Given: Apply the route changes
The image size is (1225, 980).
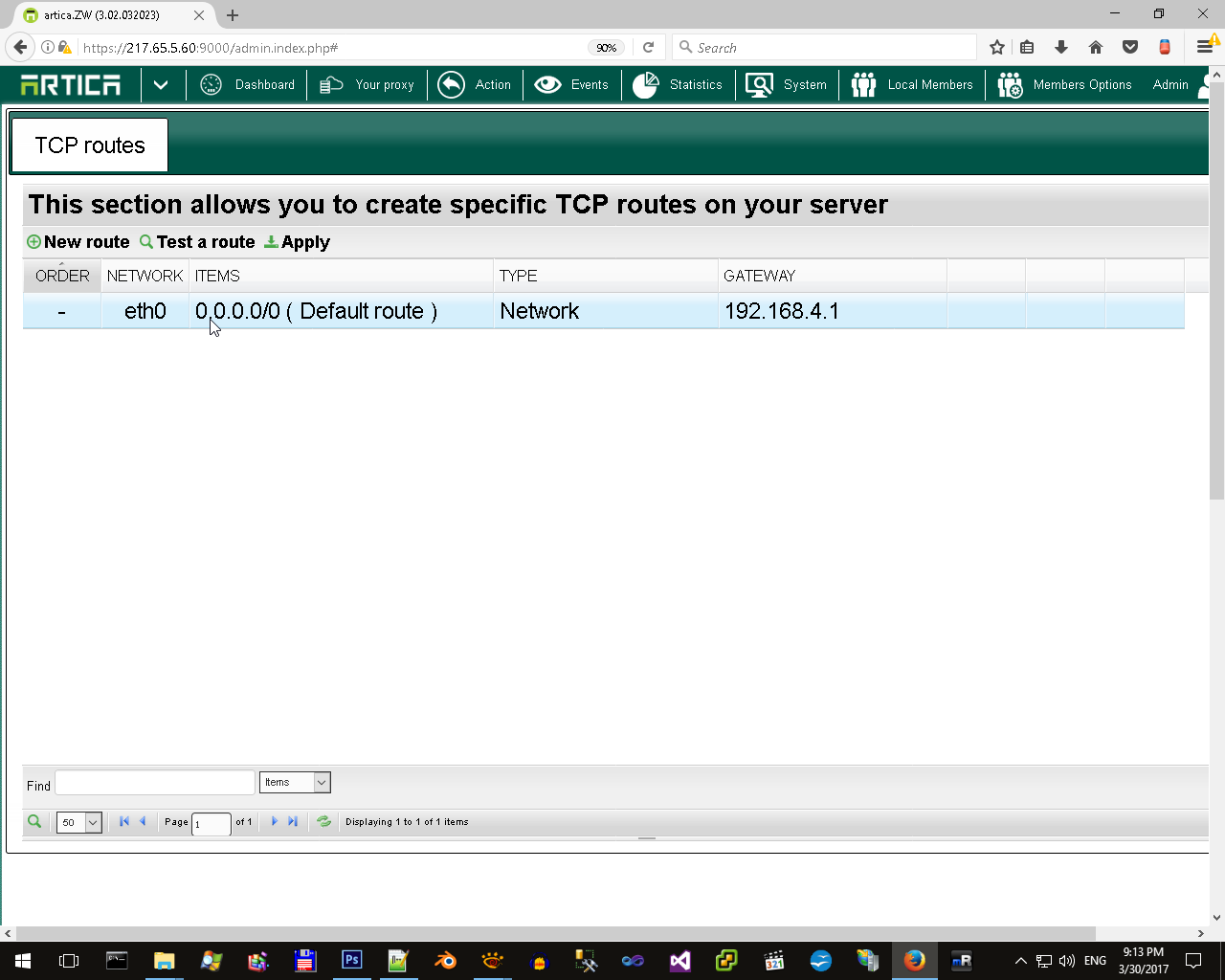Looking at the screenshot, I should 298,242.
